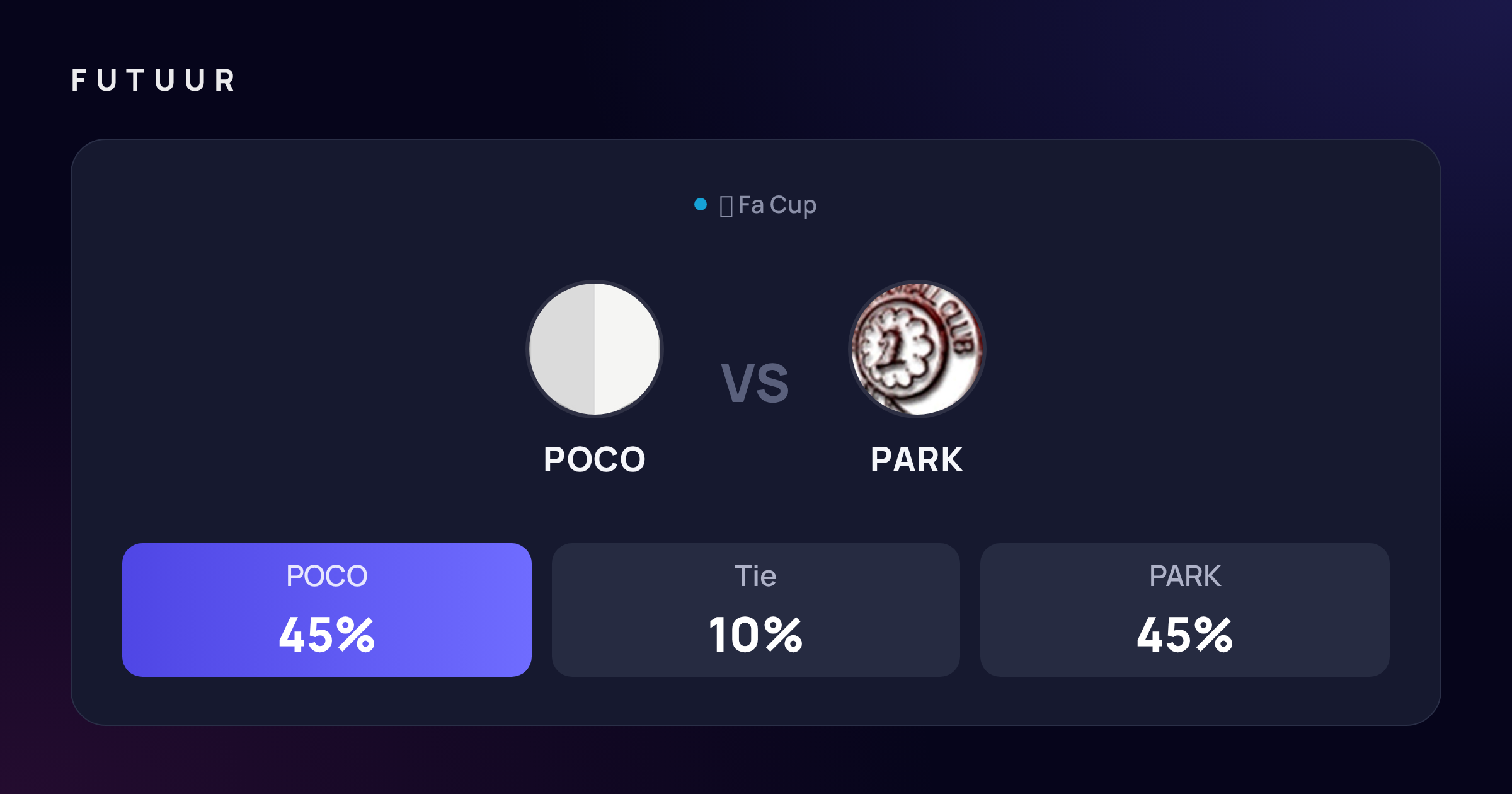Image resolution: width=1512 pixels, height=794 pixels.
Task: Click the "CLUB" lettering on PARK's crest
Action: [959, 326]
